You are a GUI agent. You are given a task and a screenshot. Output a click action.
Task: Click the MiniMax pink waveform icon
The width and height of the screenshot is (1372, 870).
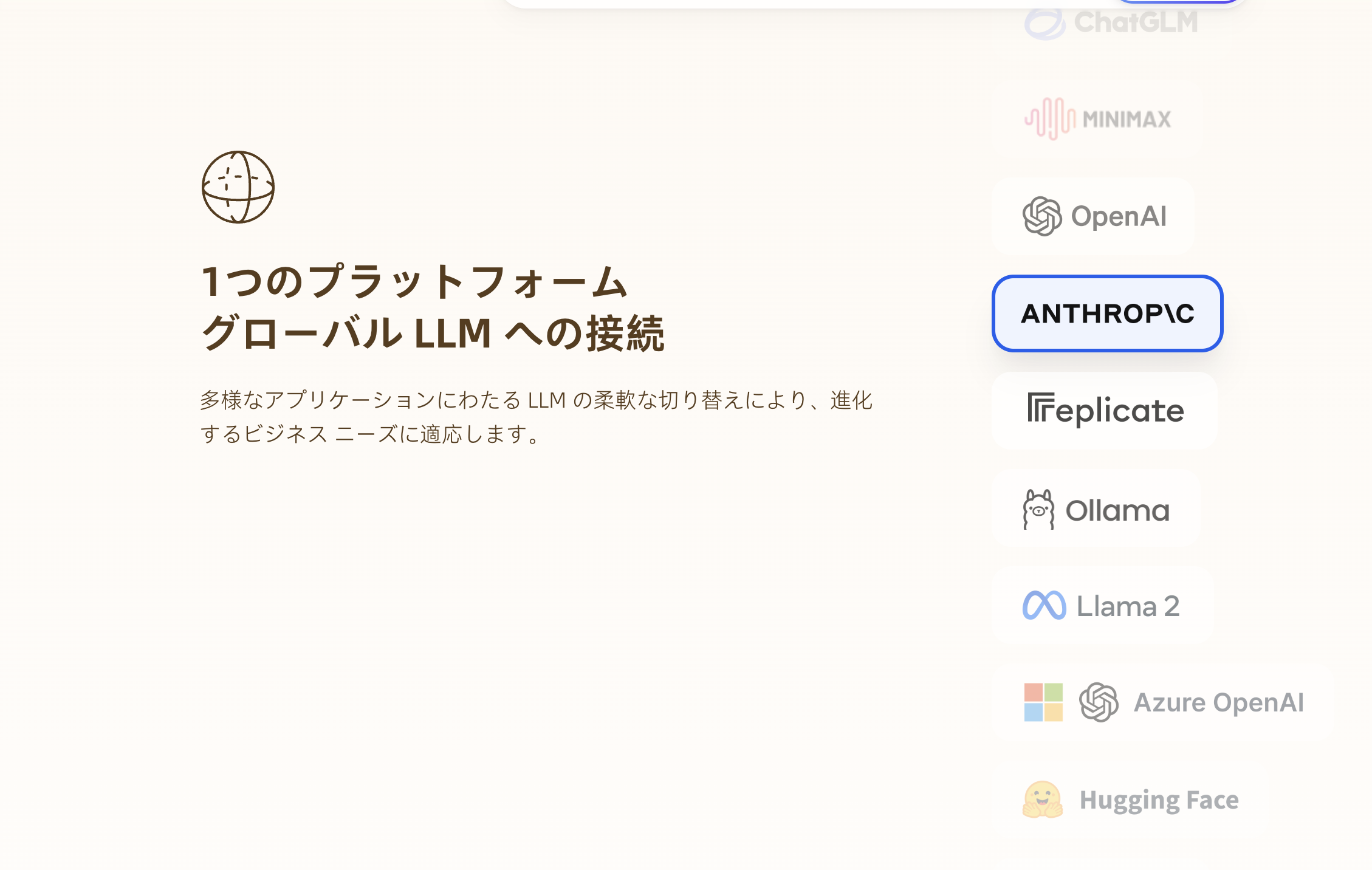[x=1049, y=118]
